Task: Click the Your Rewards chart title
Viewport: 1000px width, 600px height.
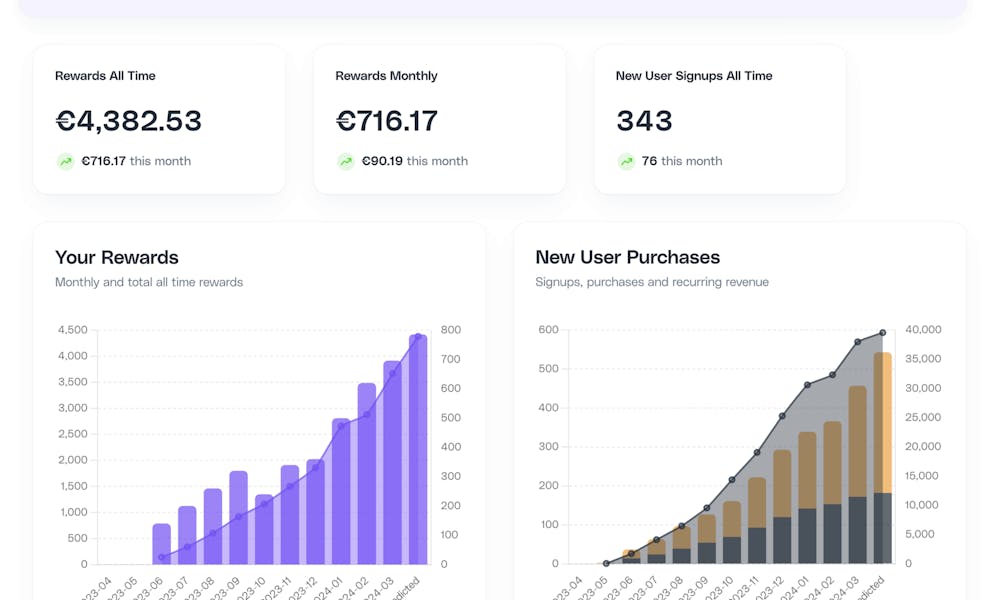Action: pyautogui.click(x=117, y=257)
